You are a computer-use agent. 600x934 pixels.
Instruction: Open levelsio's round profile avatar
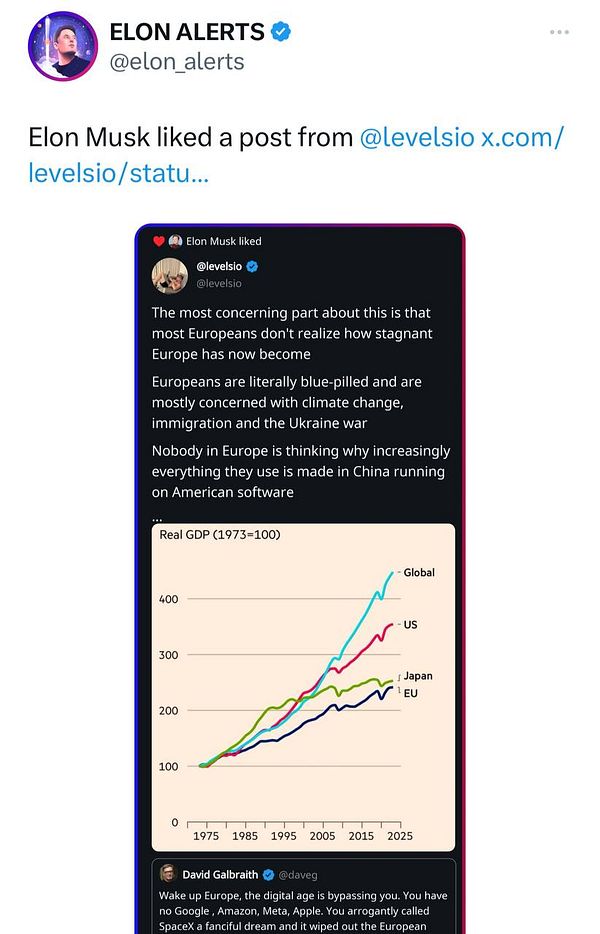169,275
